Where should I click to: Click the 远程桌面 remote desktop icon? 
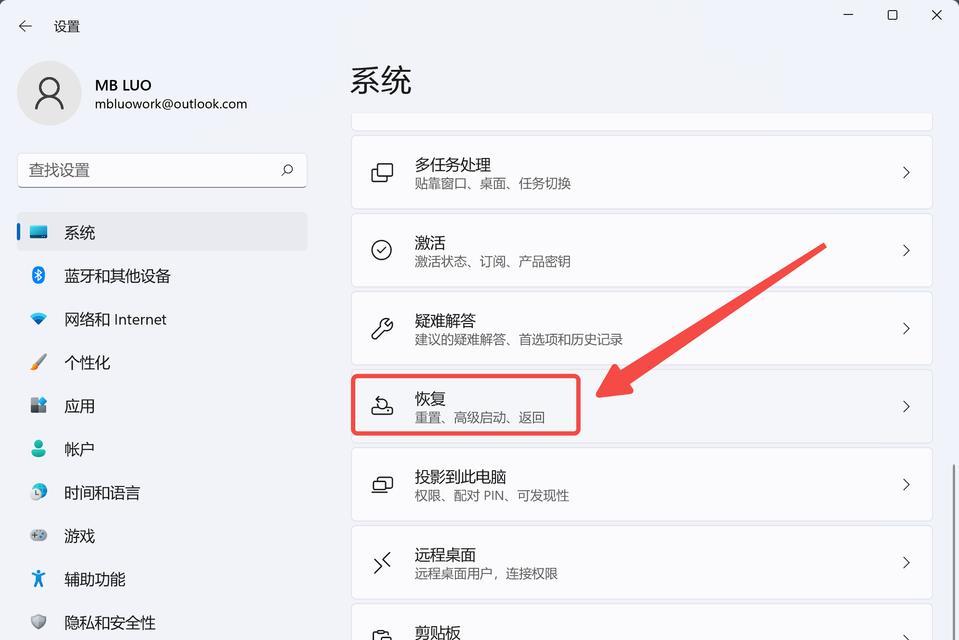[x=382, y=562]
